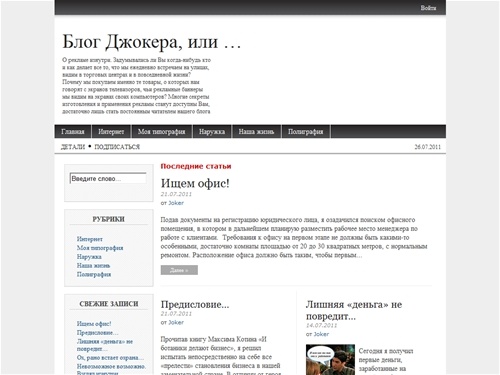Click the 26.07.2011 date text
The image size is (500, 375).
point(427,147)
